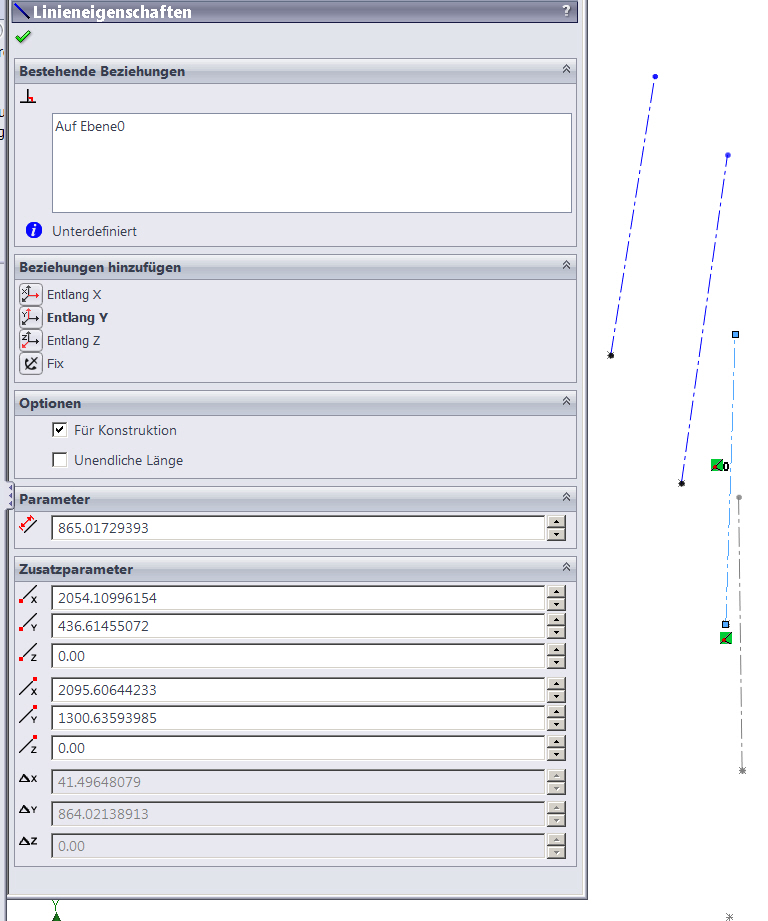Image resolution: width=768 pixels, height=921 pixels.
Task: Select bottom endpoint of the light blue selected line
Action: tap(726, 624)
